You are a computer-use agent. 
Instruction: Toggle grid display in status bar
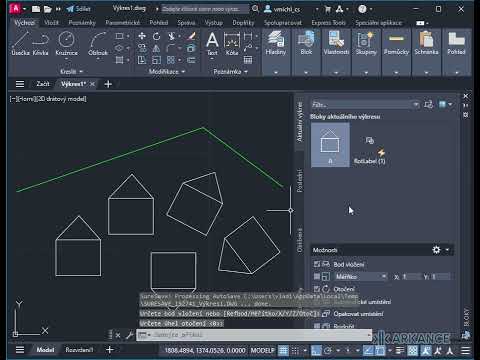pyautogui.click(x=283, y=350)
